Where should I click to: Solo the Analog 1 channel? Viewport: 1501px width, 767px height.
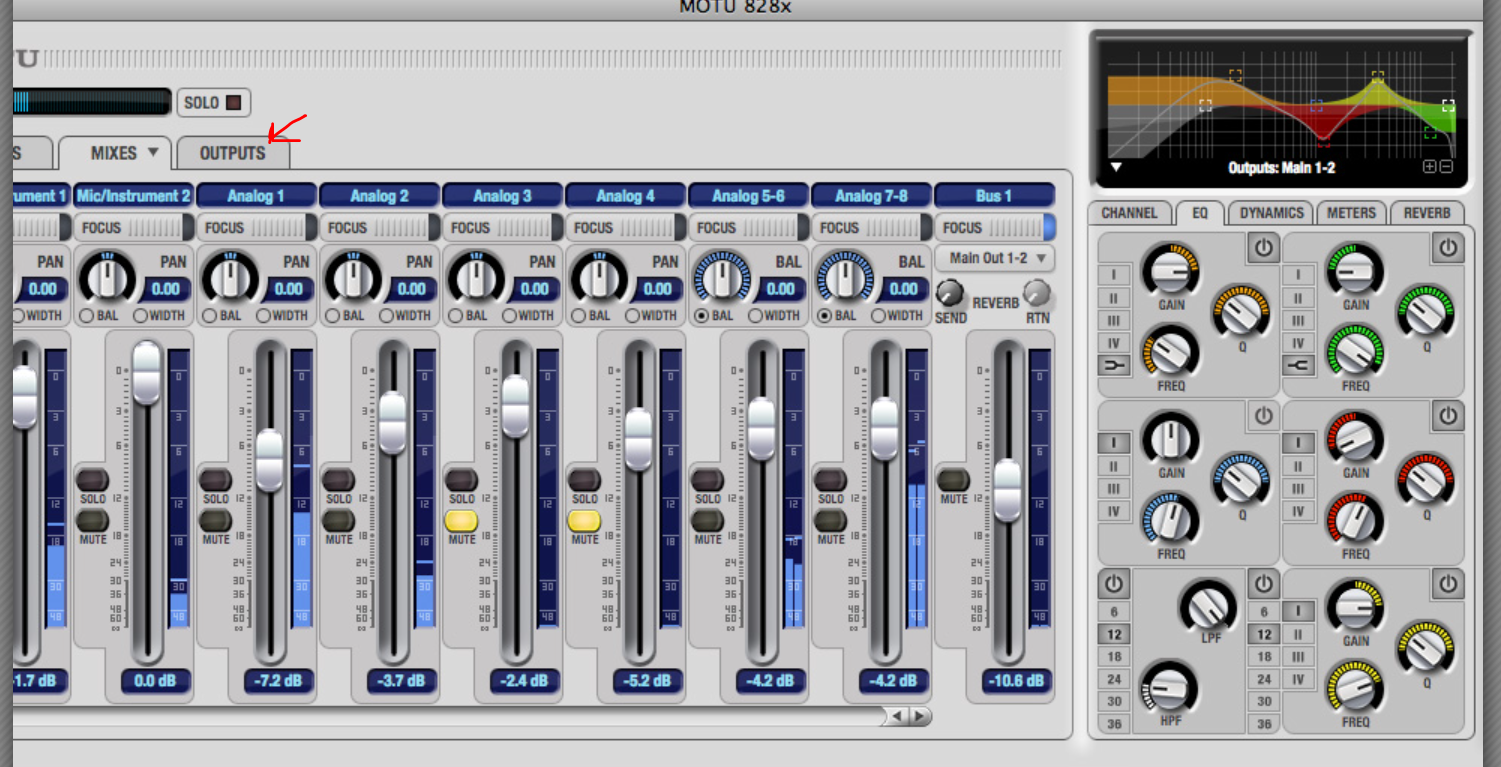tap(215, 480)
